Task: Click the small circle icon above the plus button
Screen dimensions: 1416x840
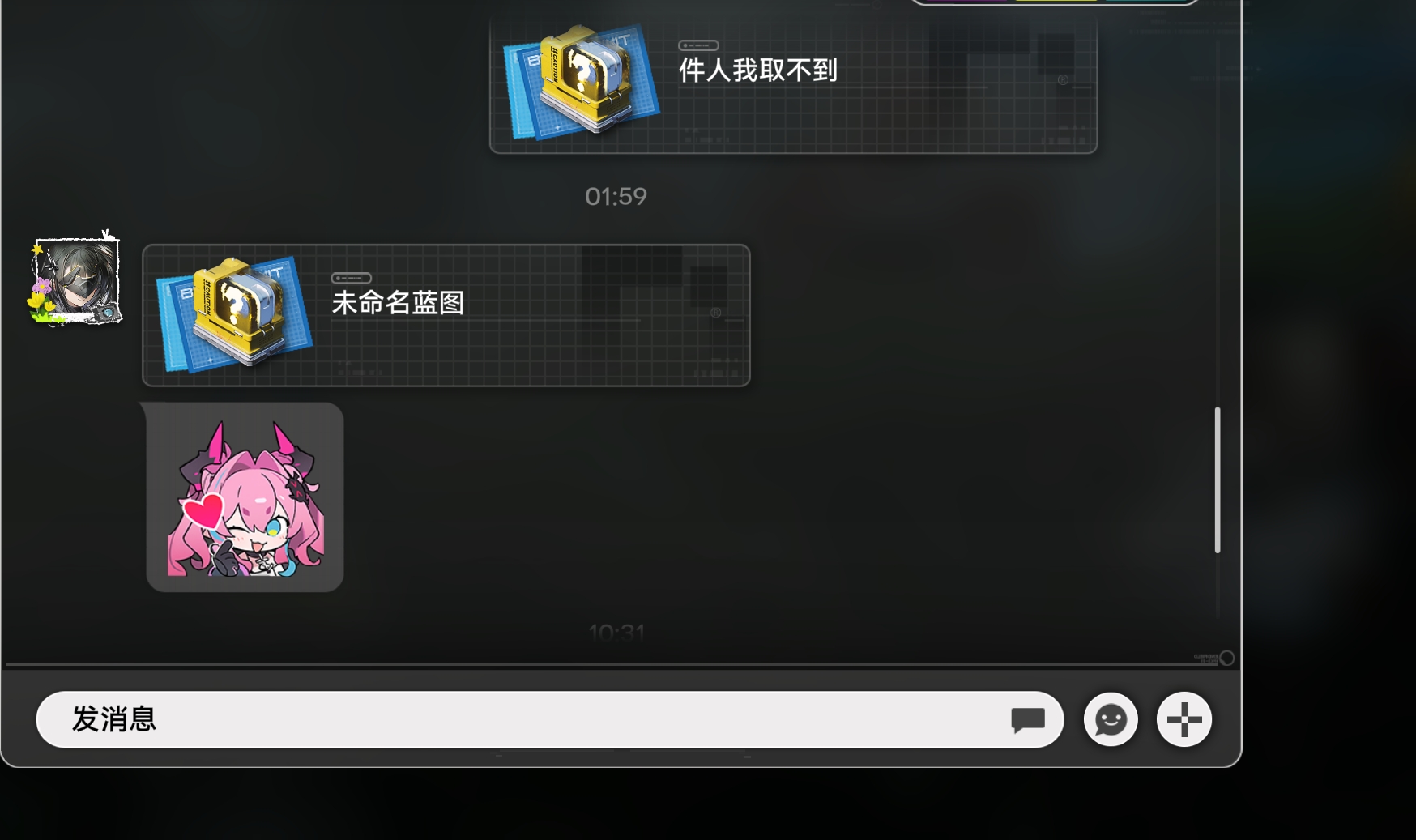Action: point(1227,658)
